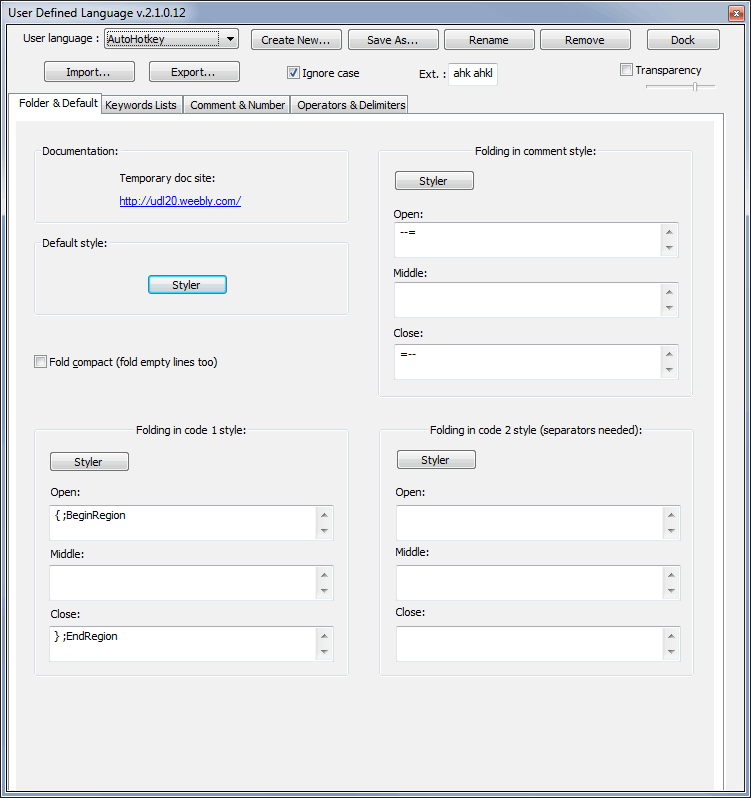Click the Save As... button
Image resolution: width=751 pixels, height=798 pixels.
coord(393,40)
